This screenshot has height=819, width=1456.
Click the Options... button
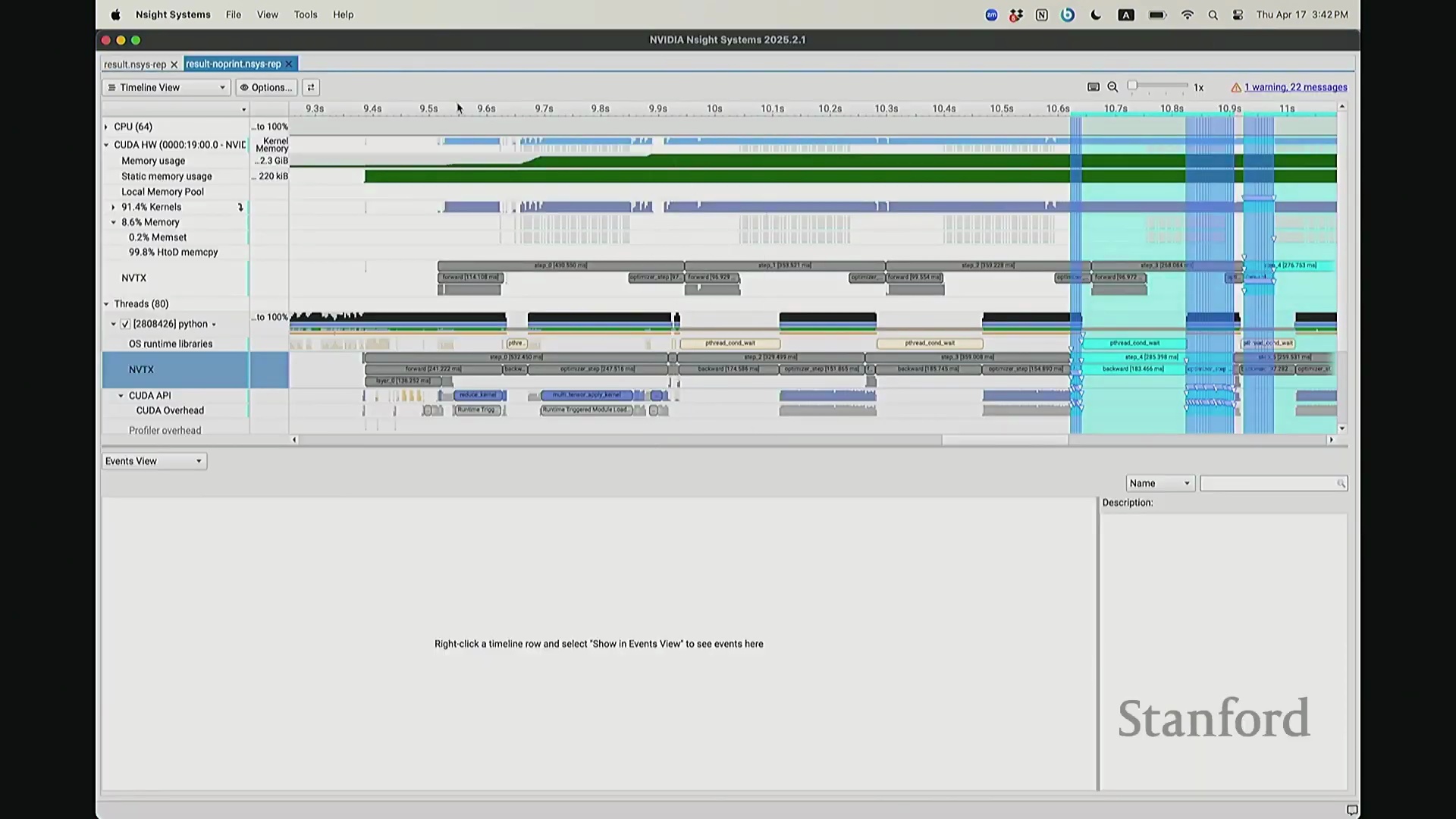click(266, 87)
